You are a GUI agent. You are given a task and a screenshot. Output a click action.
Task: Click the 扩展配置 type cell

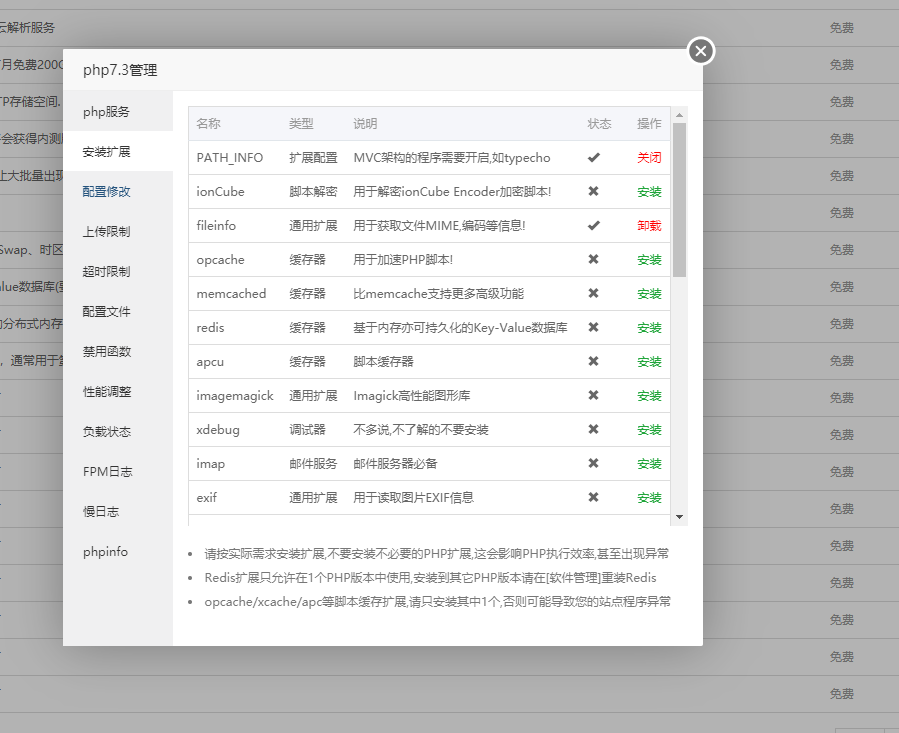click(x=313, y=158)
